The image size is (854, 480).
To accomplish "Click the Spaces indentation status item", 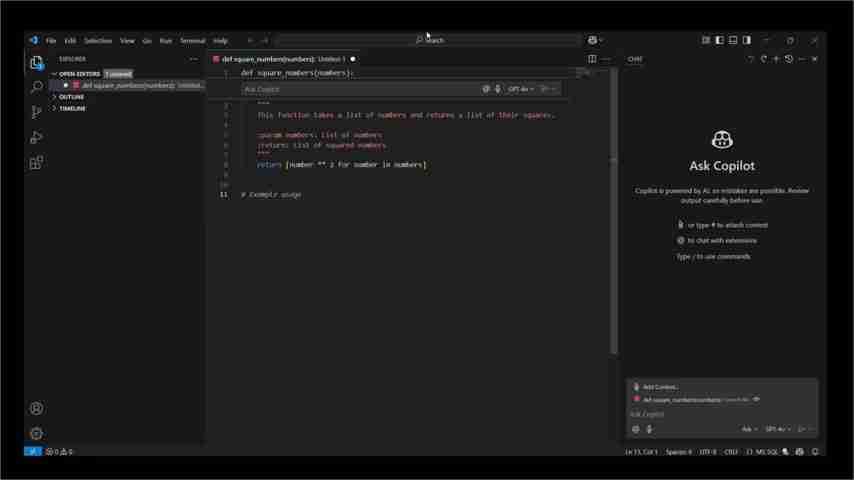I will 679,452.
